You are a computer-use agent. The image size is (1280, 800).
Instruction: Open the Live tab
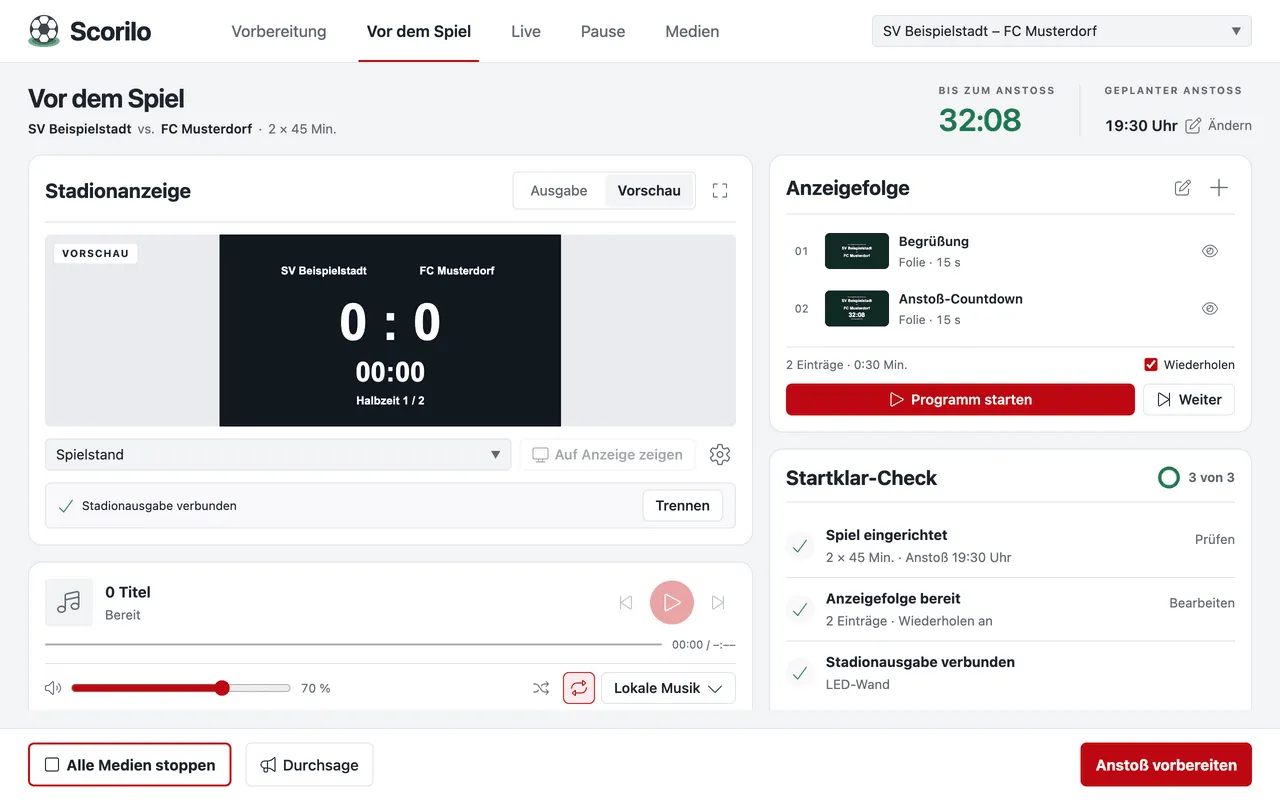coord(526,31)
